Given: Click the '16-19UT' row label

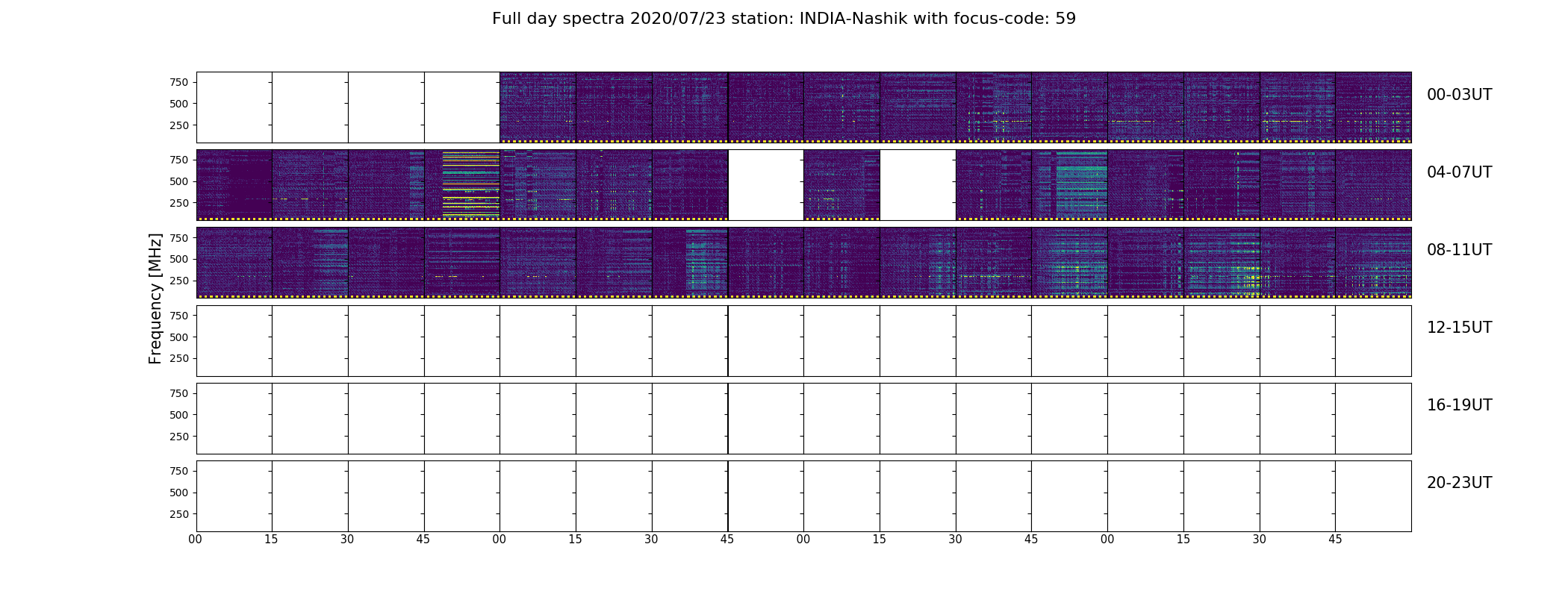Looking at the screenshot, I should [x=1459, y=405].
